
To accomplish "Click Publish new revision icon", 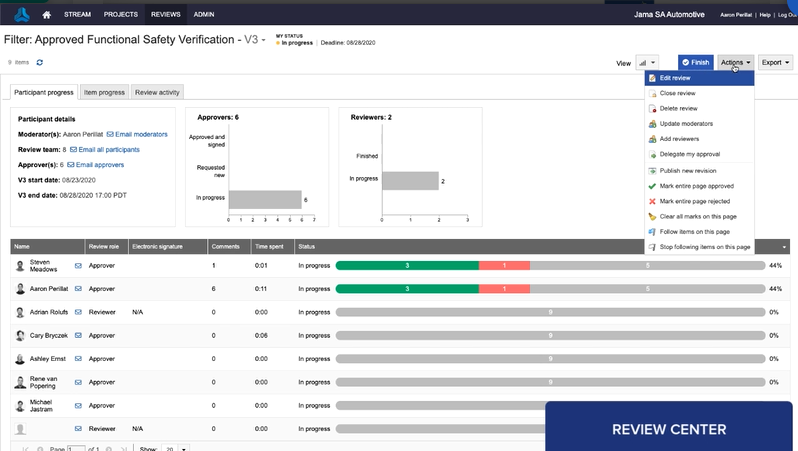I will (652, 171).
